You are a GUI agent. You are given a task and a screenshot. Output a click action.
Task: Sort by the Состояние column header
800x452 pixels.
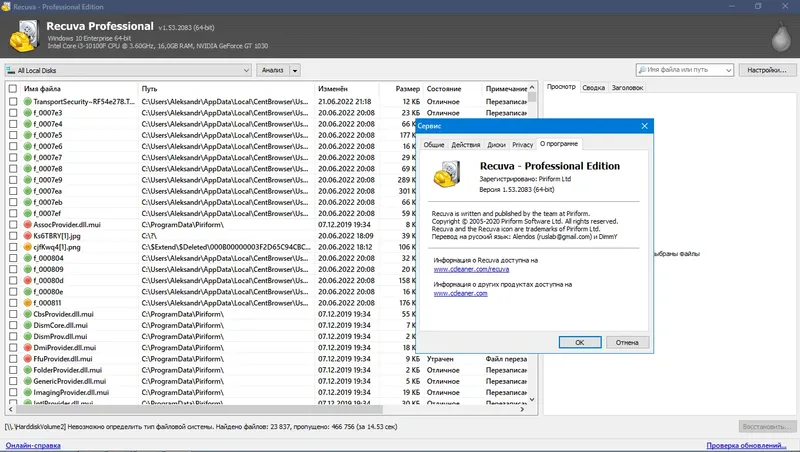(x=444, y=89)
